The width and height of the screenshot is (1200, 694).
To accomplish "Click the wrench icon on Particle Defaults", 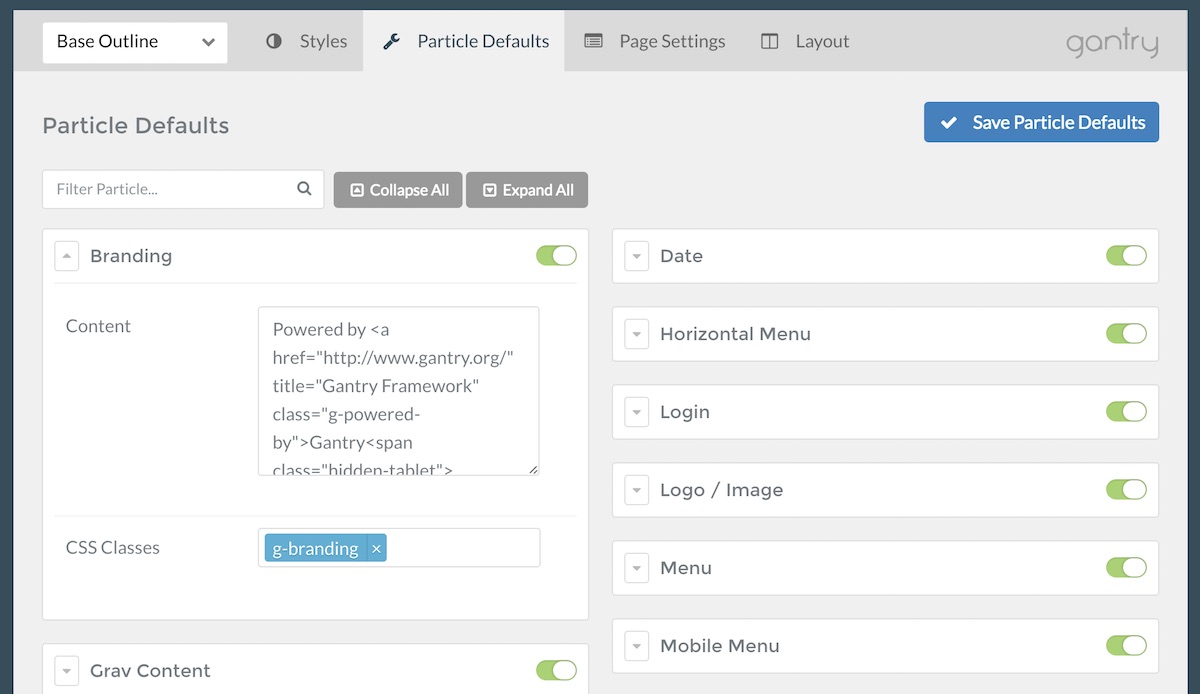I will pos(392,41).
